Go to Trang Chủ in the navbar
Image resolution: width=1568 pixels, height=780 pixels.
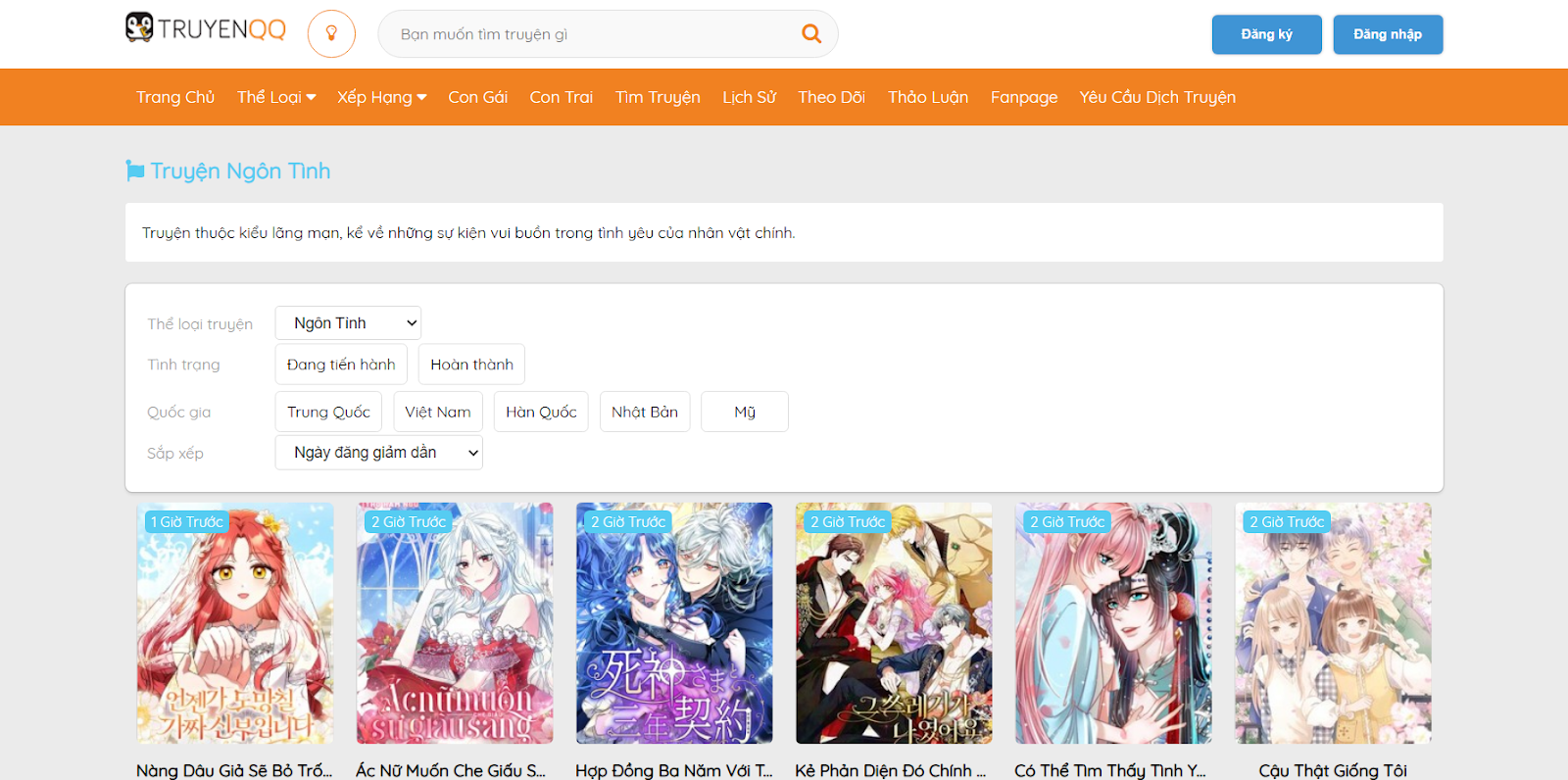[175, 97]
